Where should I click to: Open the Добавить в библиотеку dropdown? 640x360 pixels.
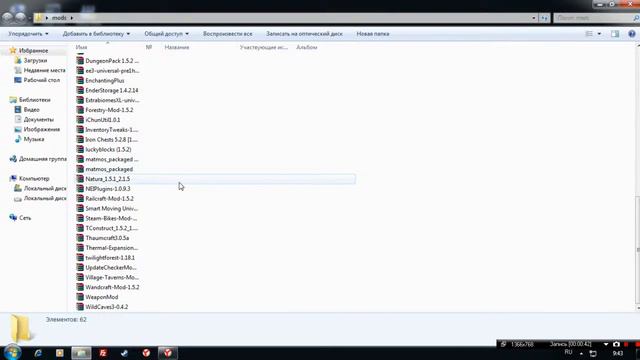tap(96, 34)
